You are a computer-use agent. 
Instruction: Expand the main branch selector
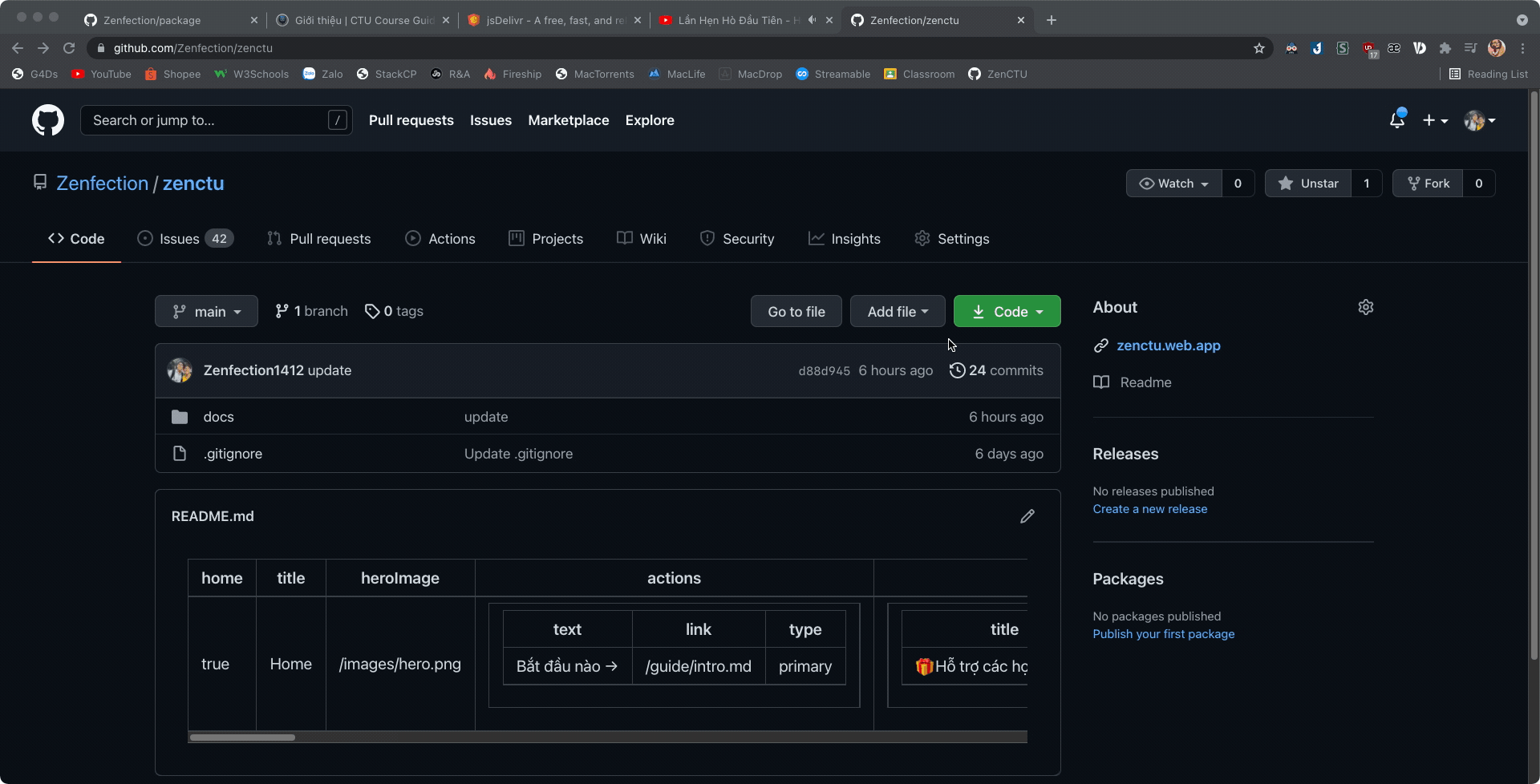206,311
